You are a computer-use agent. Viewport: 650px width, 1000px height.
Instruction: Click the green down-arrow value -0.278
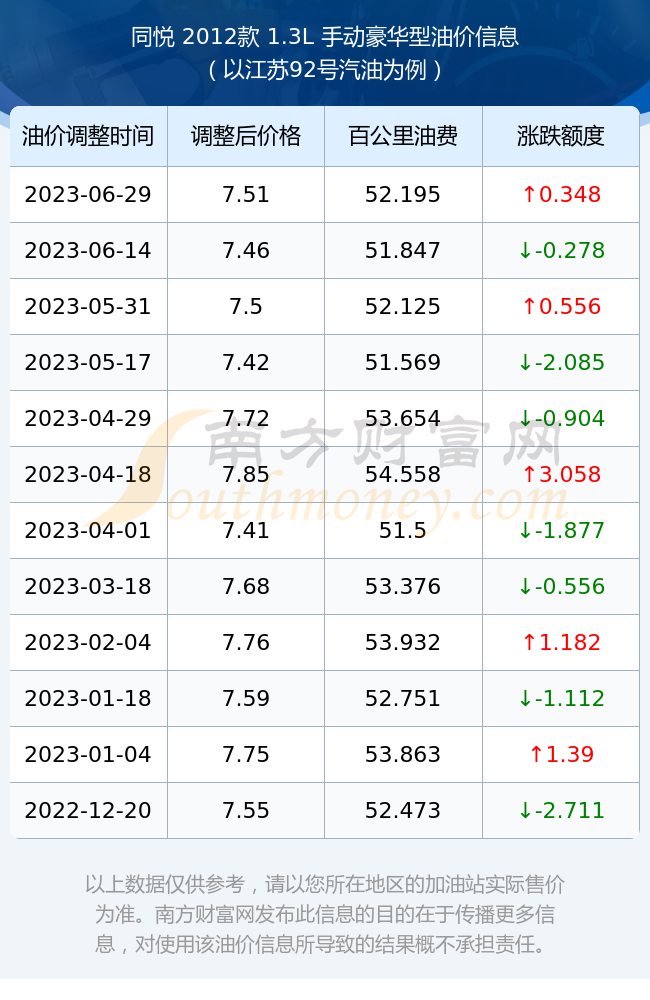[x=561, y=251]
